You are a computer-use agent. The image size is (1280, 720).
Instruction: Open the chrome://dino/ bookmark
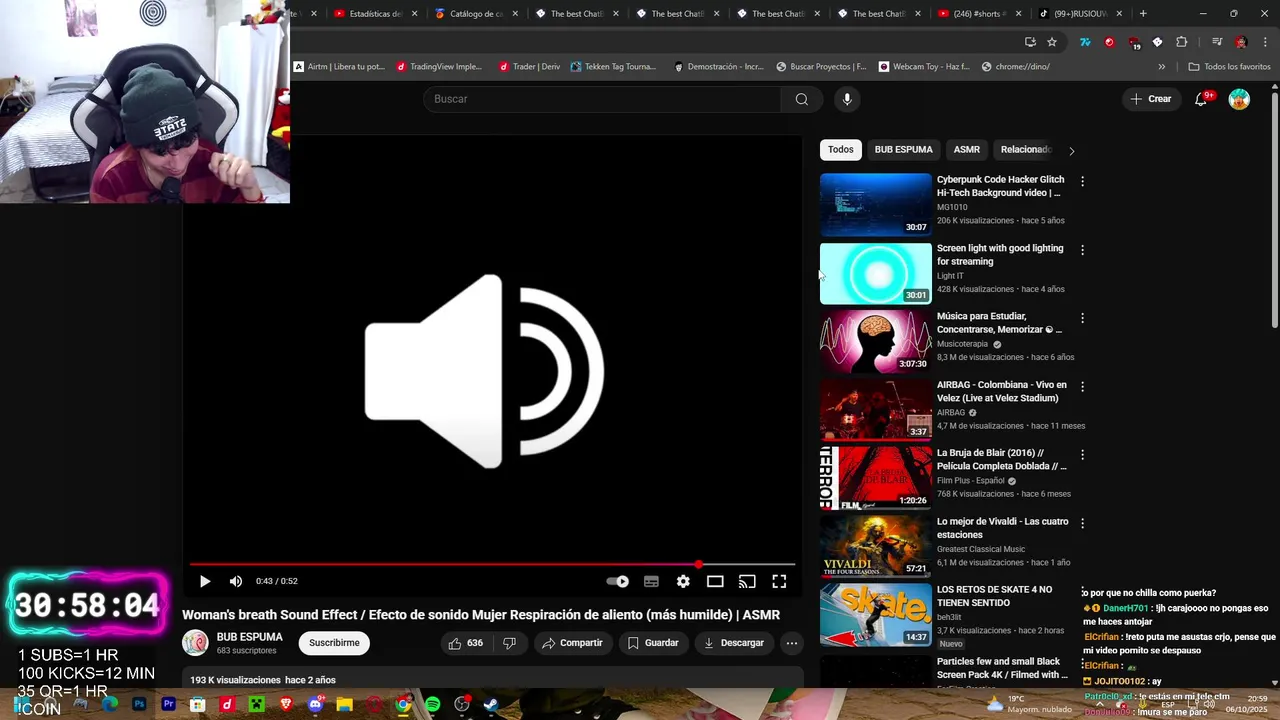(x=1015, y=67)
